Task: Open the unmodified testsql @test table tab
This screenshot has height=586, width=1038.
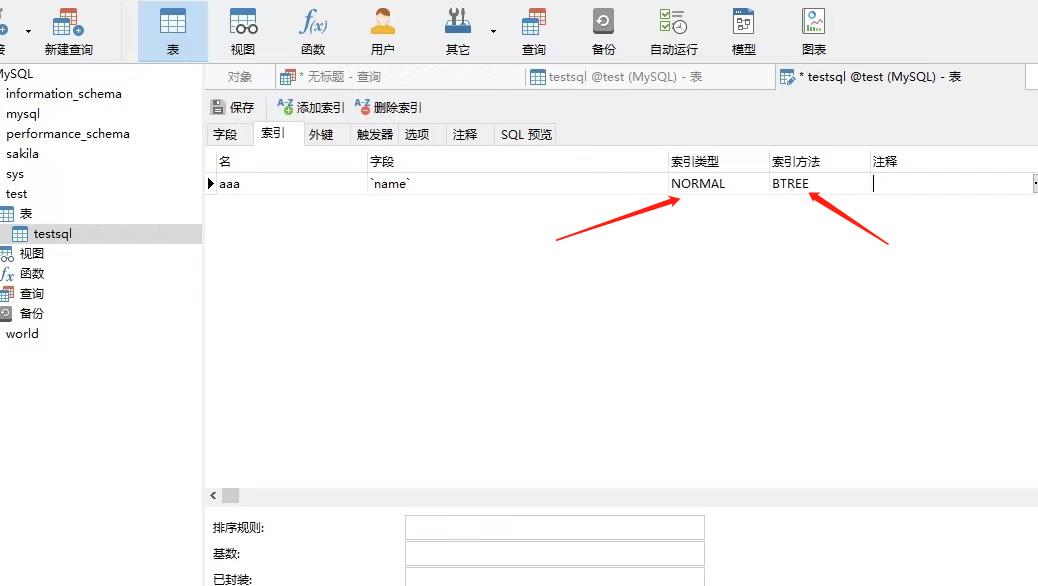Action: coord(650,77)
